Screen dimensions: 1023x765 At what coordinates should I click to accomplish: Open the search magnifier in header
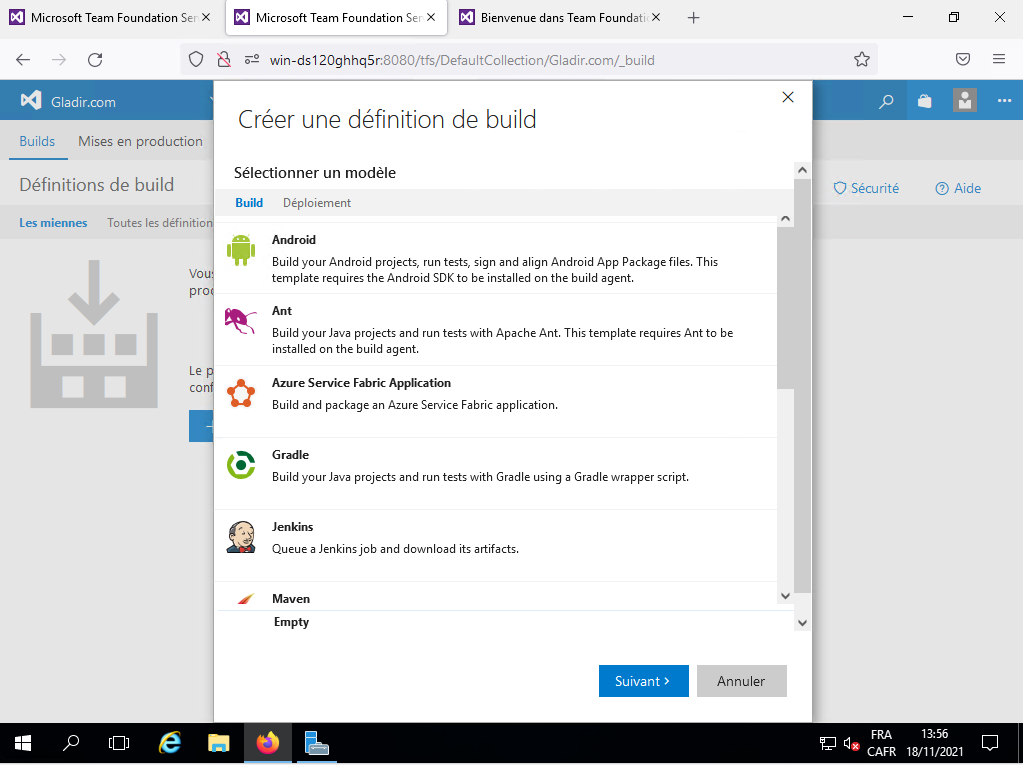(x=886, y=101)
